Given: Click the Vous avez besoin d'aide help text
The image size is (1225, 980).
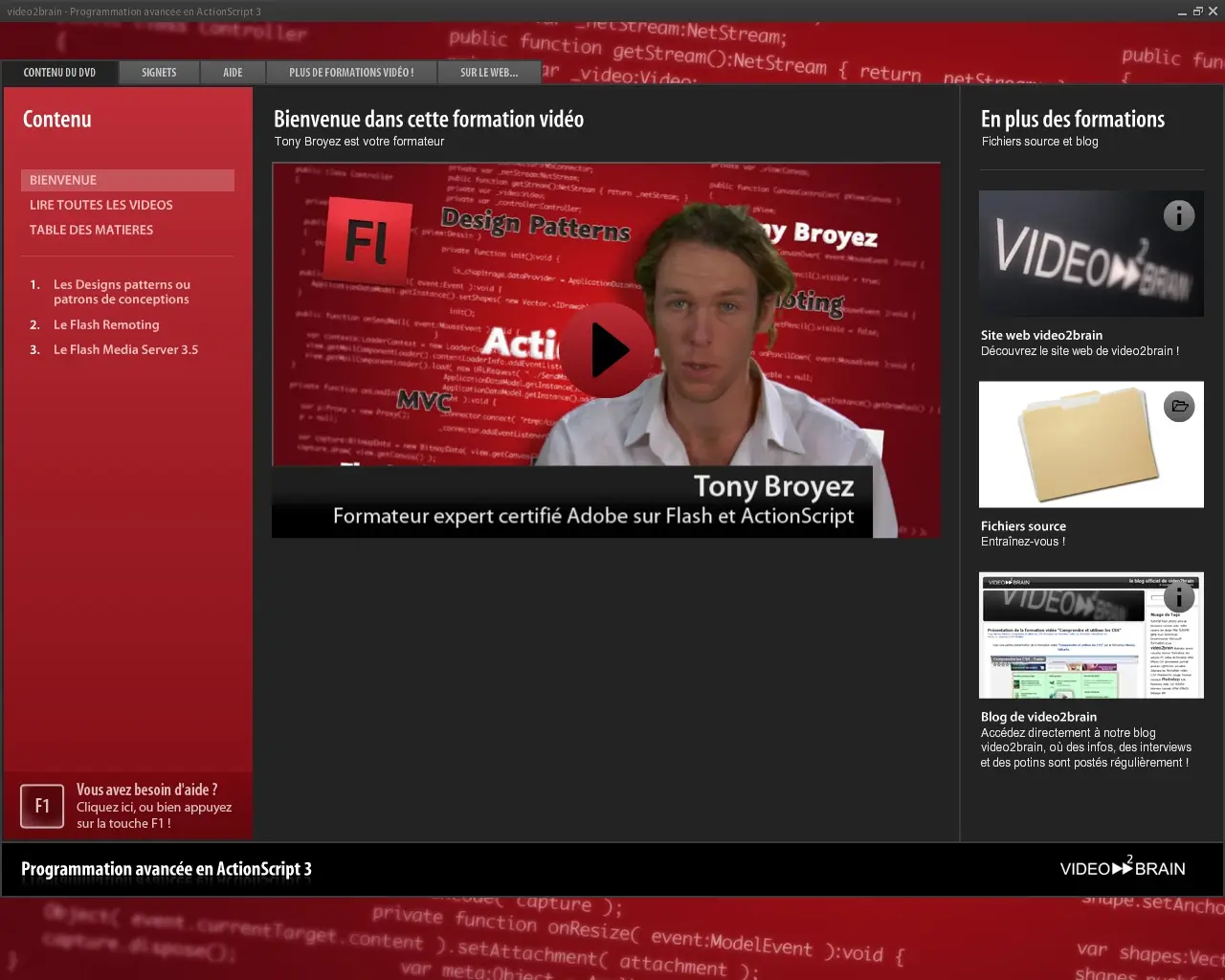Looking at the screenshot, I should click(x=154, y=806).
